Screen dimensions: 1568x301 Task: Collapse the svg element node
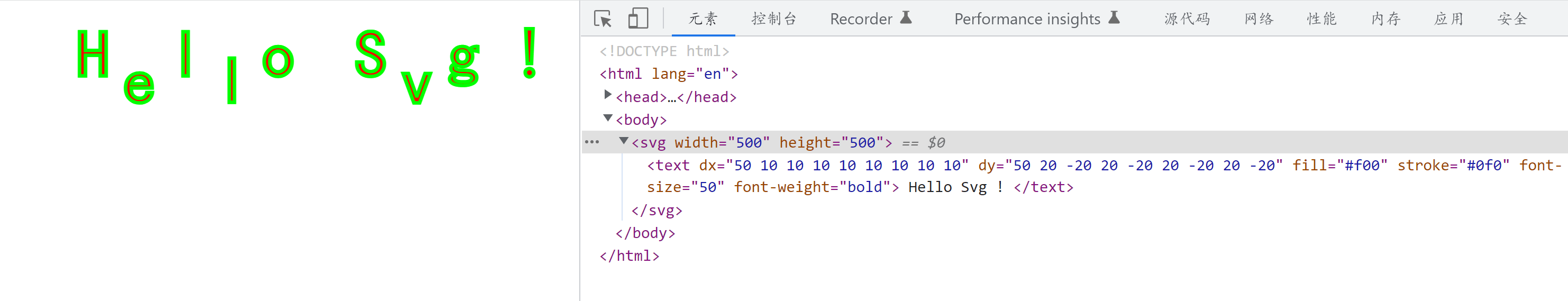tap(623, 141)
